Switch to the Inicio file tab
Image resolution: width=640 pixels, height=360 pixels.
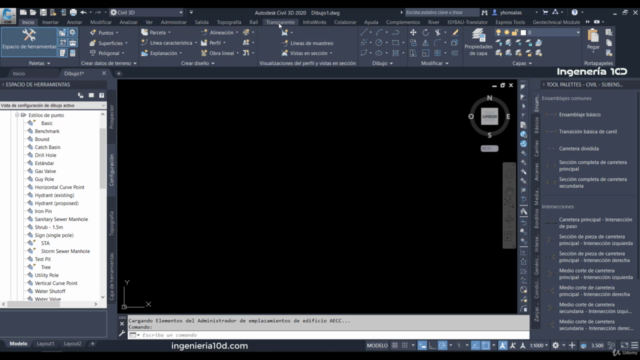click(19, 73)
